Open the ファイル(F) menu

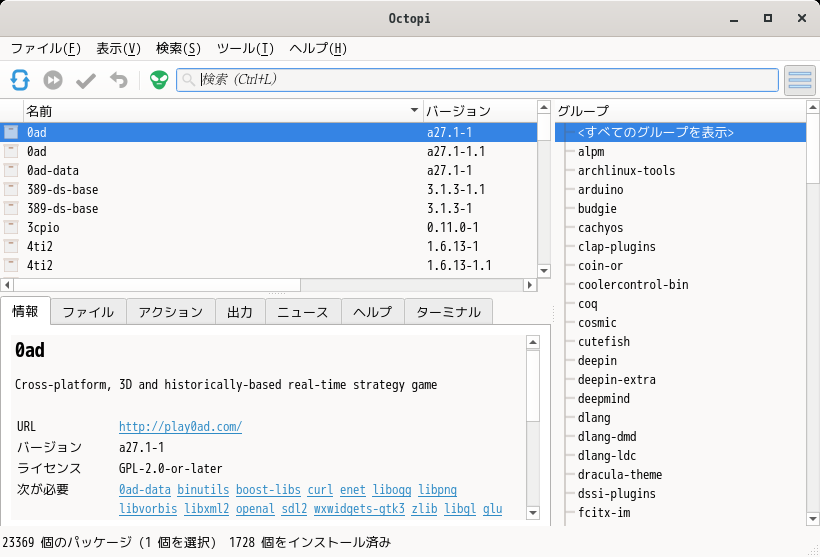click(45, 49)
